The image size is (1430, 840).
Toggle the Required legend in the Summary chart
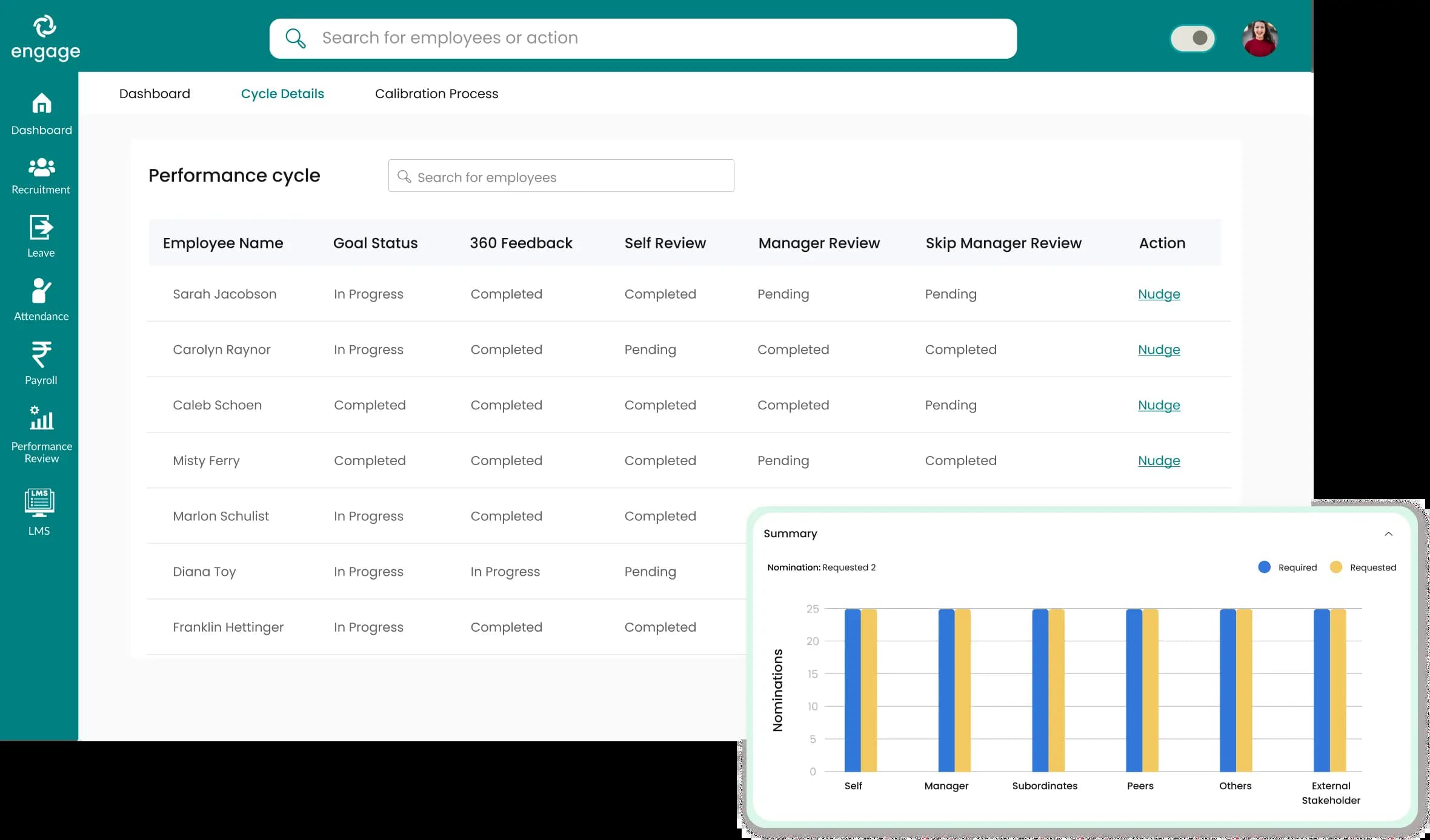tap(1287, 567)
